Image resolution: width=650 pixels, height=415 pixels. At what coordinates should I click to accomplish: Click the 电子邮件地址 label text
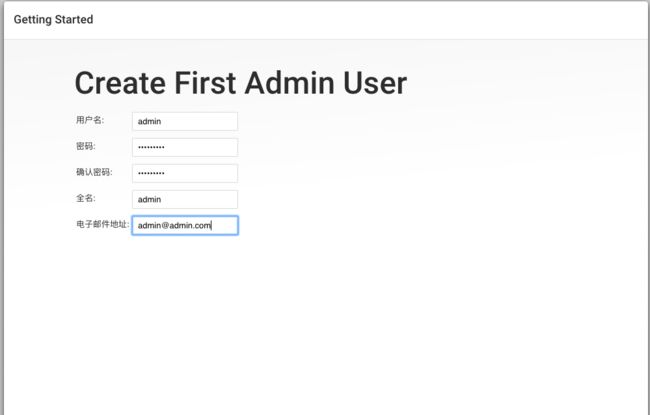point(103,224)
